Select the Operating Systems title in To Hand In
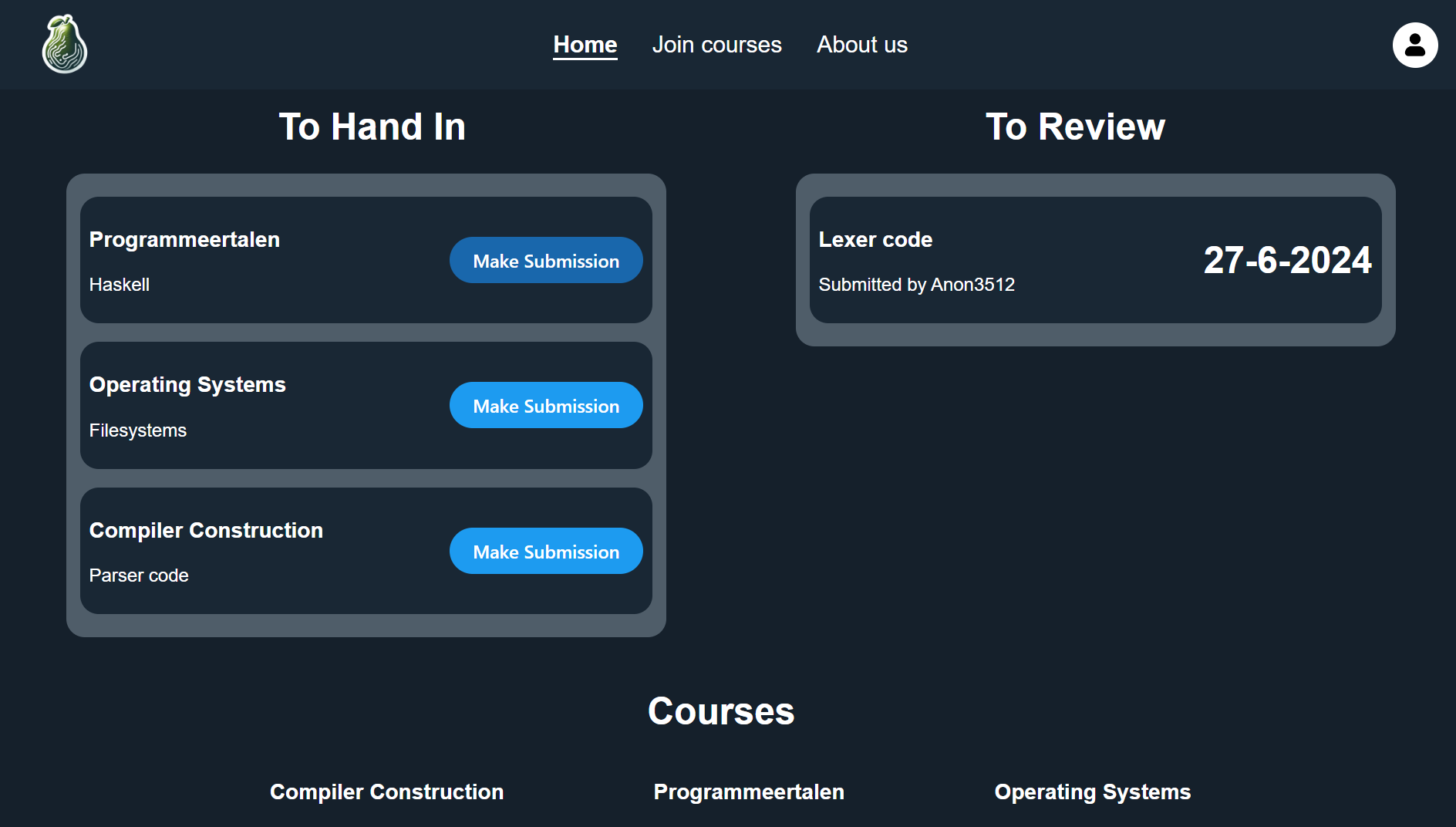Image resolution: width=1456 pixels, height=827 pixels. point(187,385)
